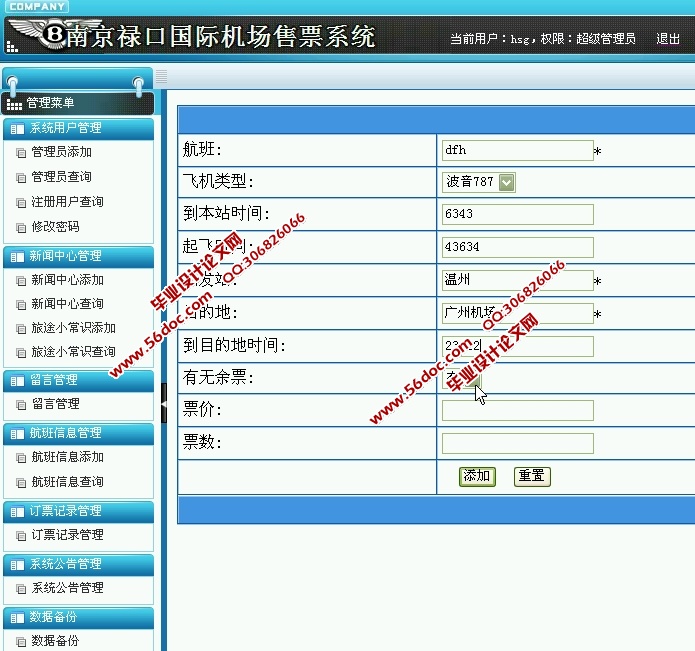This screenshot has height=651, width=695.
Task: Open 管理员添加 page
Action: tap(62, 152)
